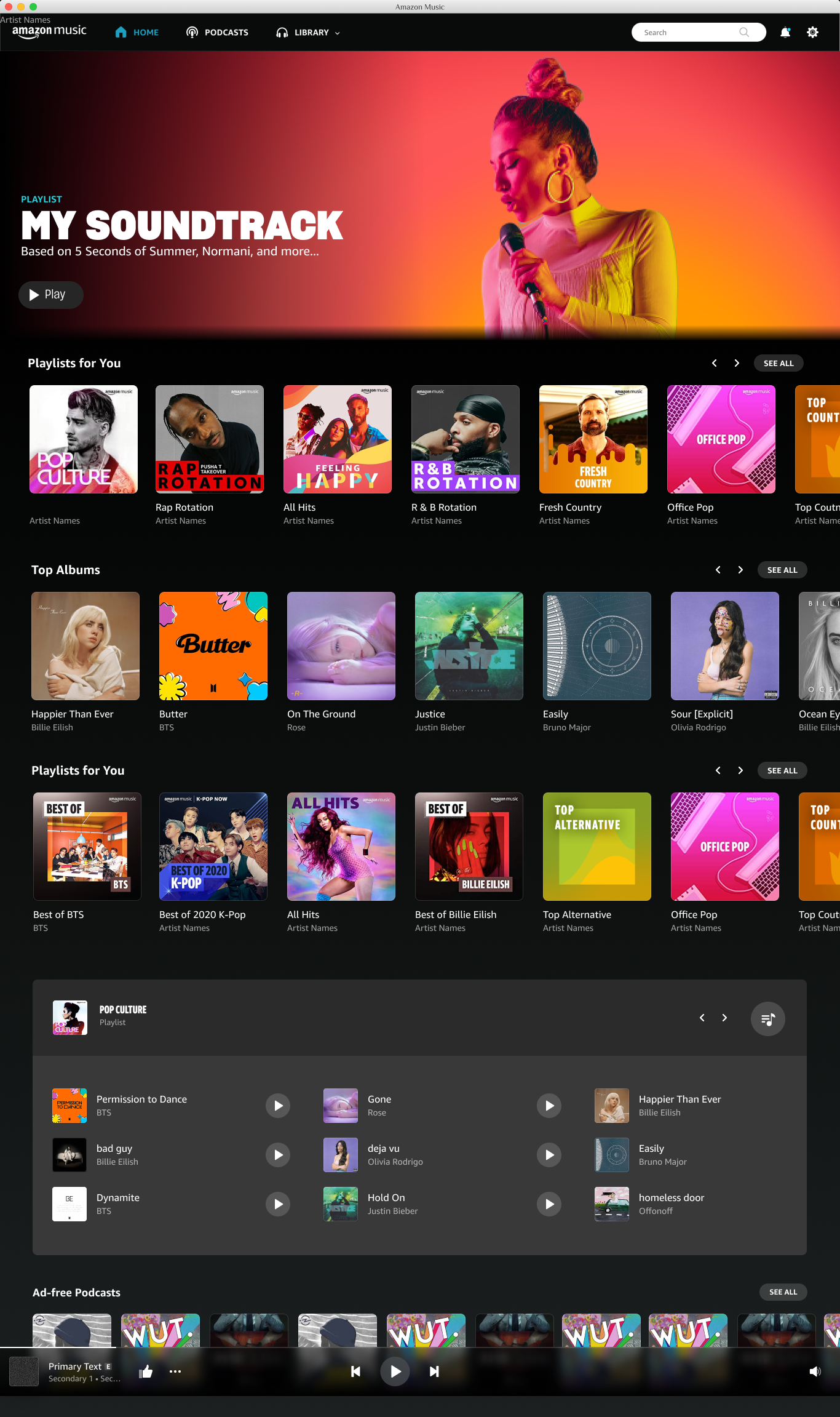The image size is (840, 1417).
Task: Show previous in second Playlists for You row
Action: 718,770
